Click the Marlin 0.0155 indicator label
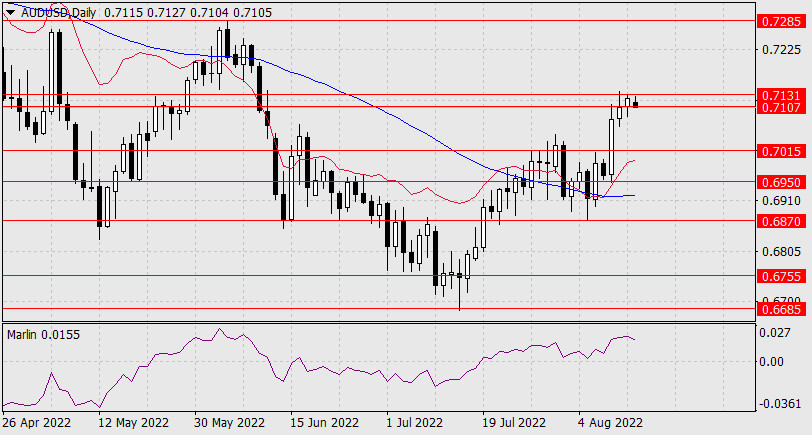812x435 pixels. [42, 332]
